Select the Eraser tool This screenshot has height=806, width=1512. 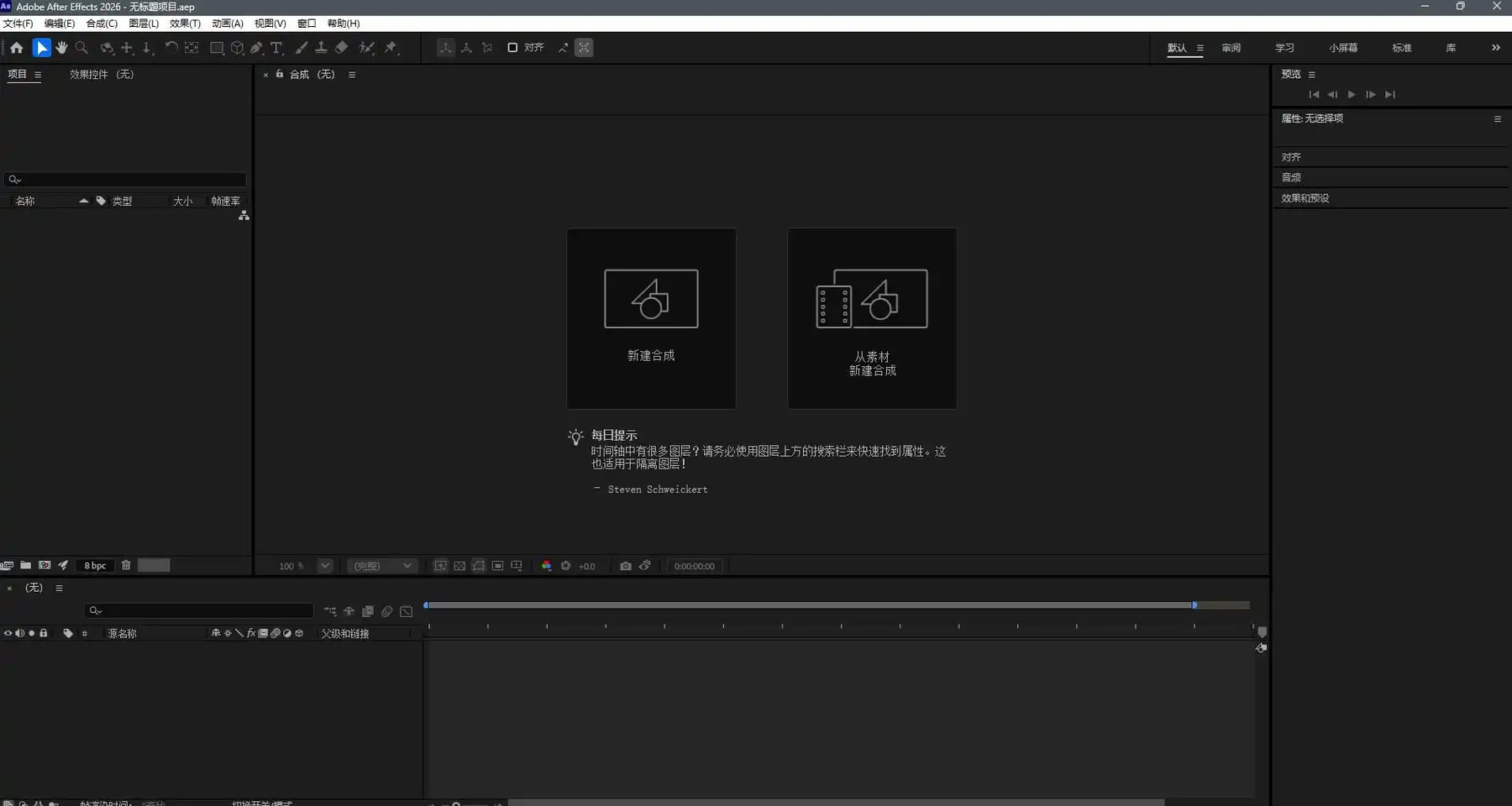point(342,48)
